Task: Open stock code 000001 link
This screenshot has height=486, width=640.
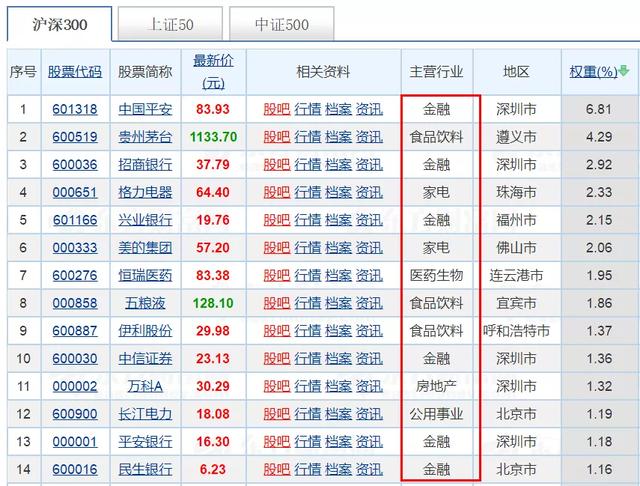Action: pos(75,442)
